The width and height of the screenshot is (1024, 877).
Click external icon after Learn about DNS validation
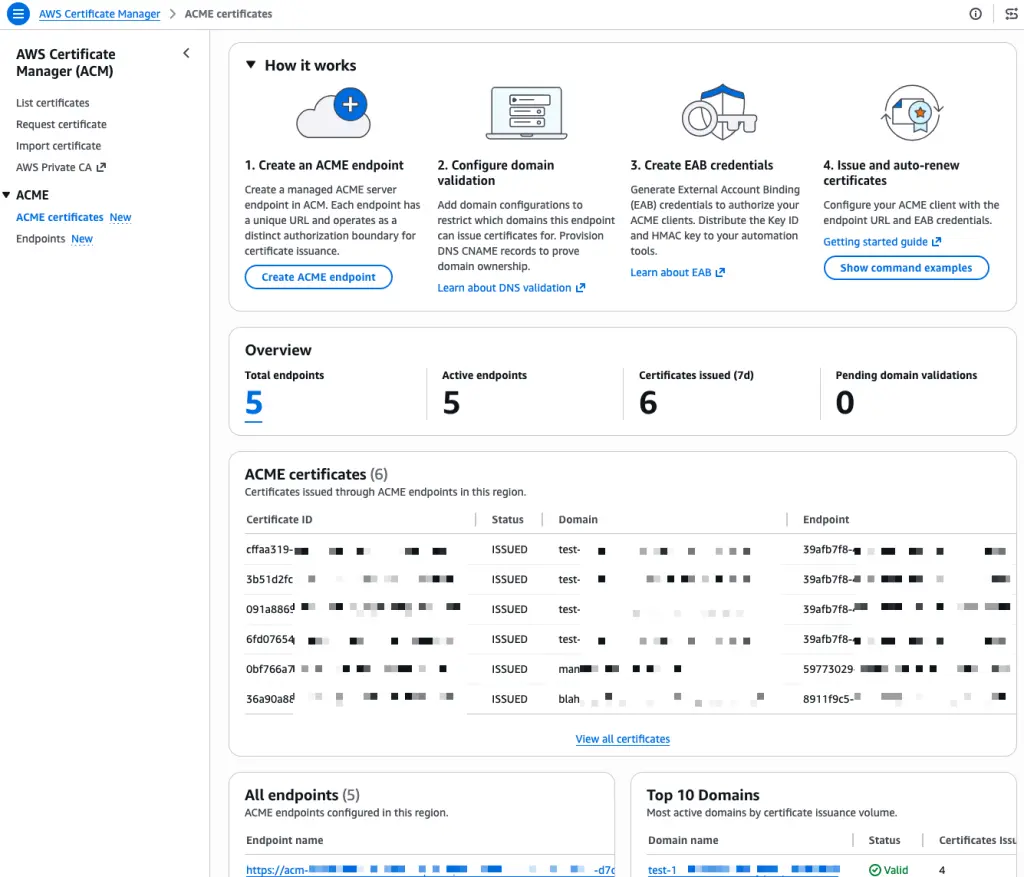(580, 288)
